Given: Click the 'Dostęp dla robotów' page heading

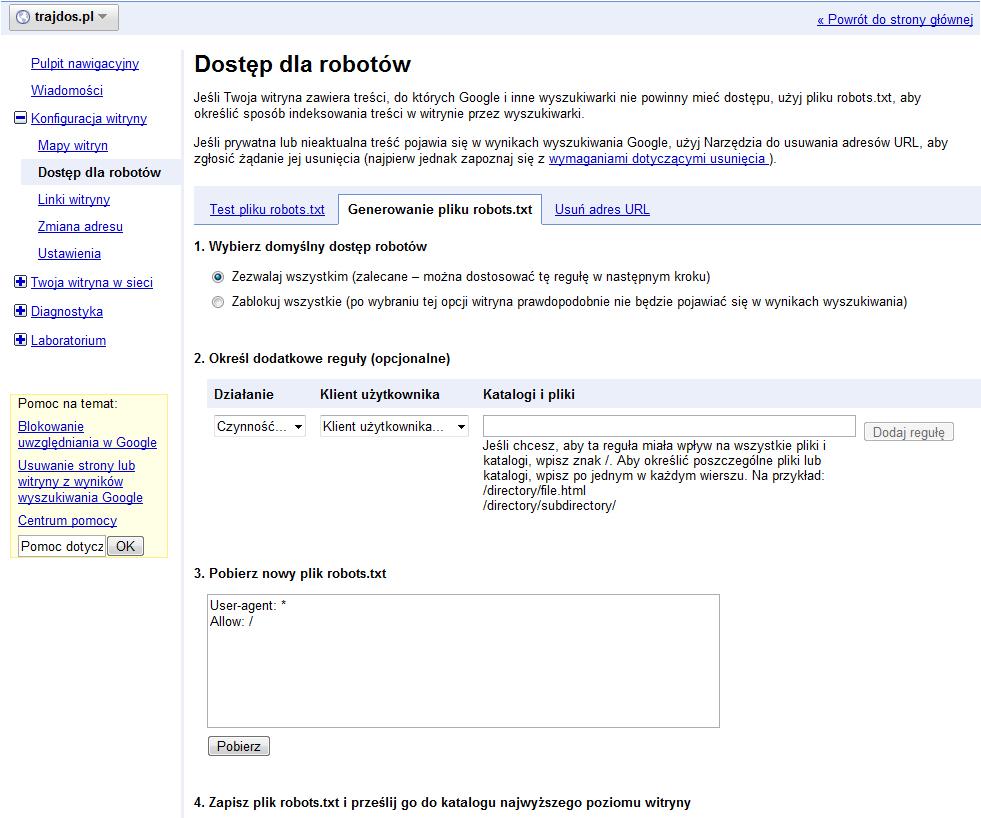Looking at the screenshot, I should 302,64.
